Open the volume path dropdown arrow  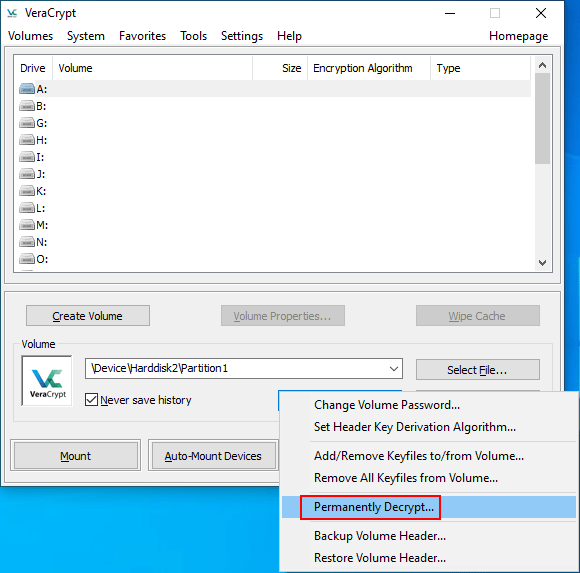point(394,368)
